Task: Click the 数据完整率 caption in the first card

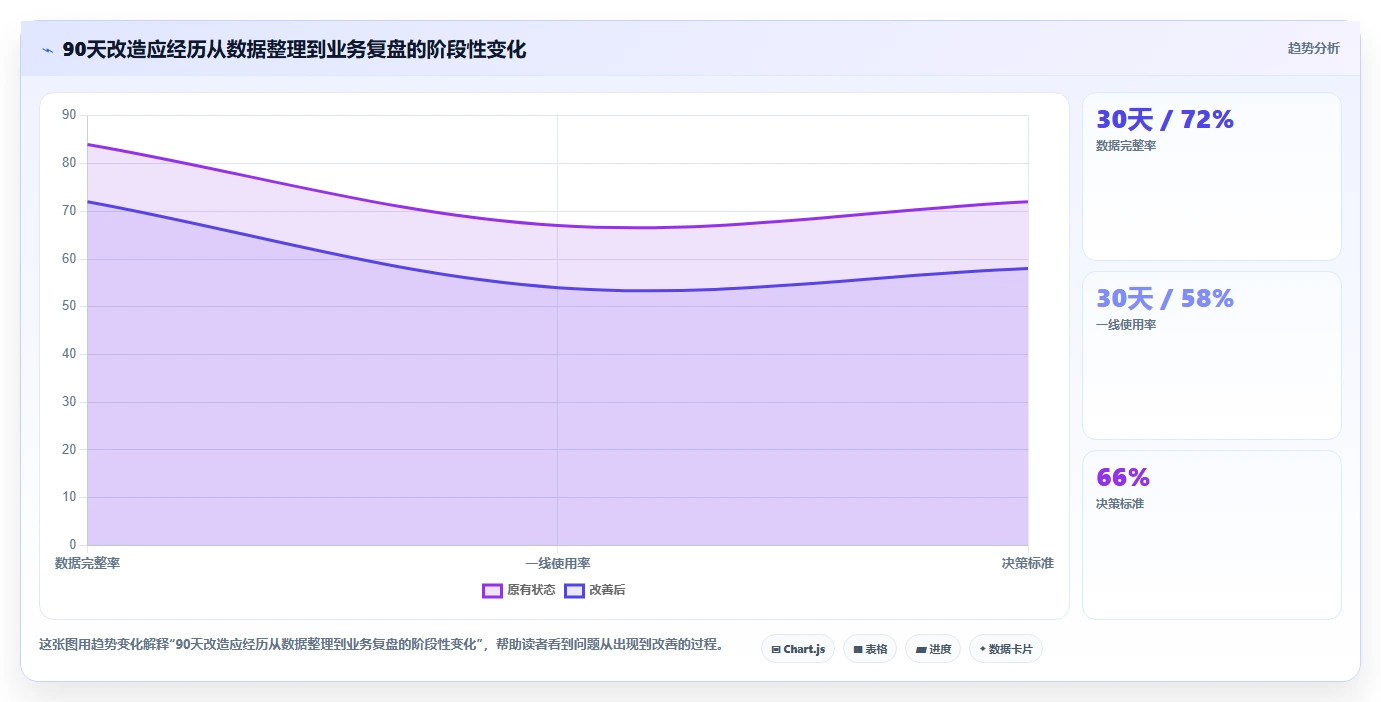Action: pyautogui.click(x=1126, y=146)
